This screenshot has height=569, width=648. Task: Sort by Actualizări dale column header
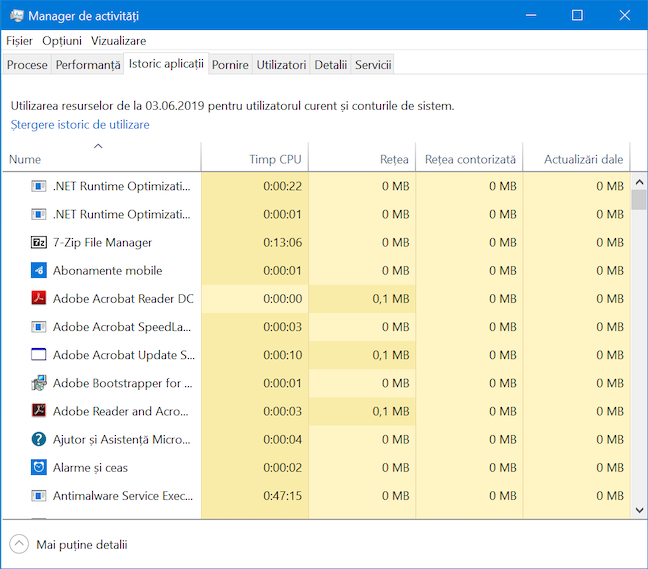[x=576, y=157]
